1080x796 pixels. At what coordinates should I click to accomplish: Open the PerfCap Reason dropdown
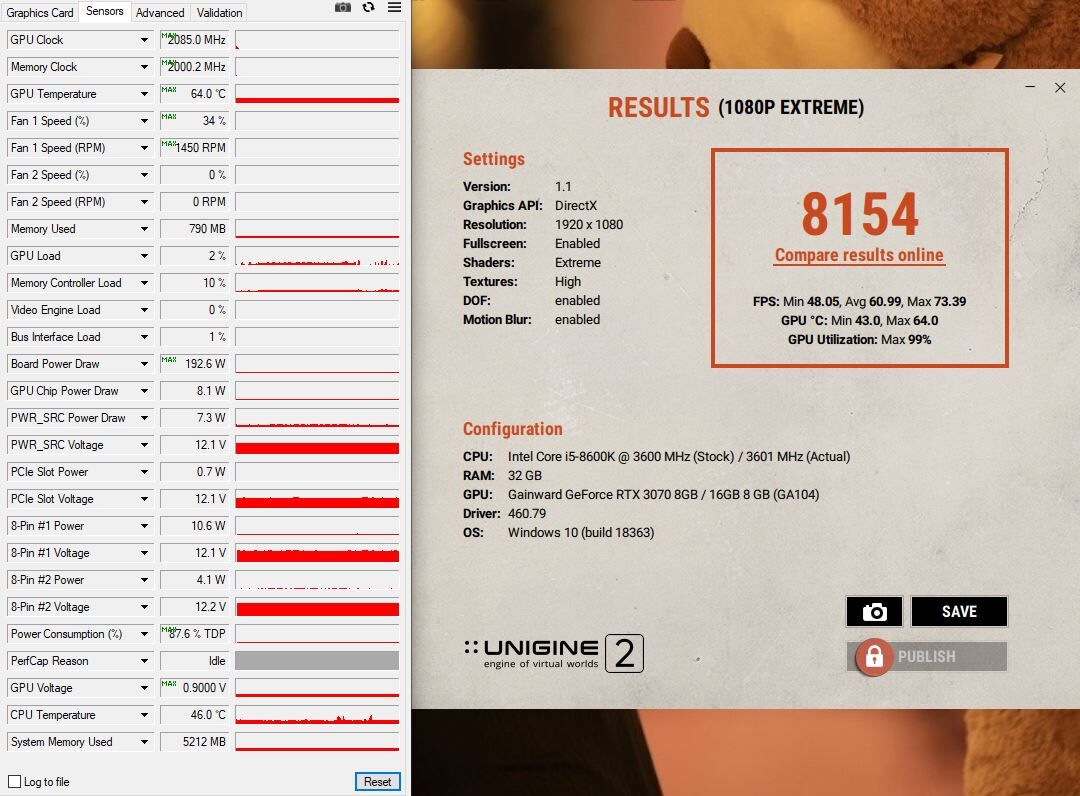click(x=144, y=661)
